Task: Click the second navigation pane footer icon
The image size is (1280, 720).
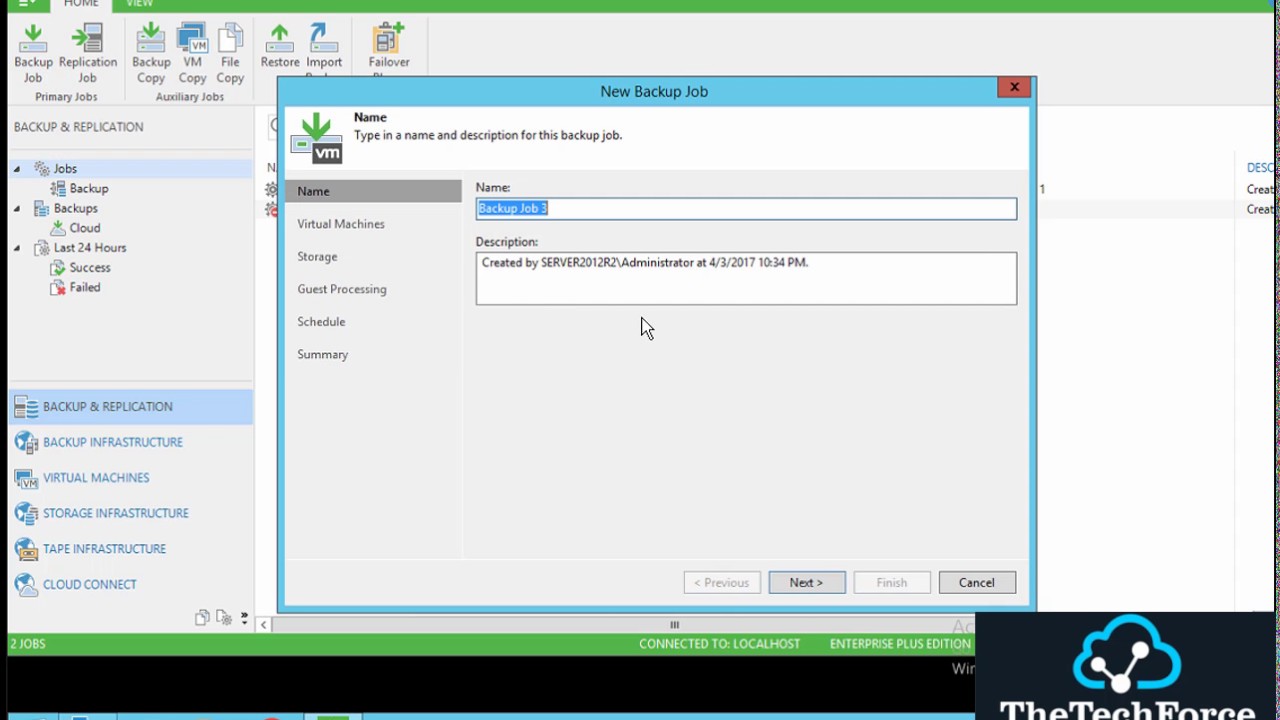Action: click(x=223, y=618)
